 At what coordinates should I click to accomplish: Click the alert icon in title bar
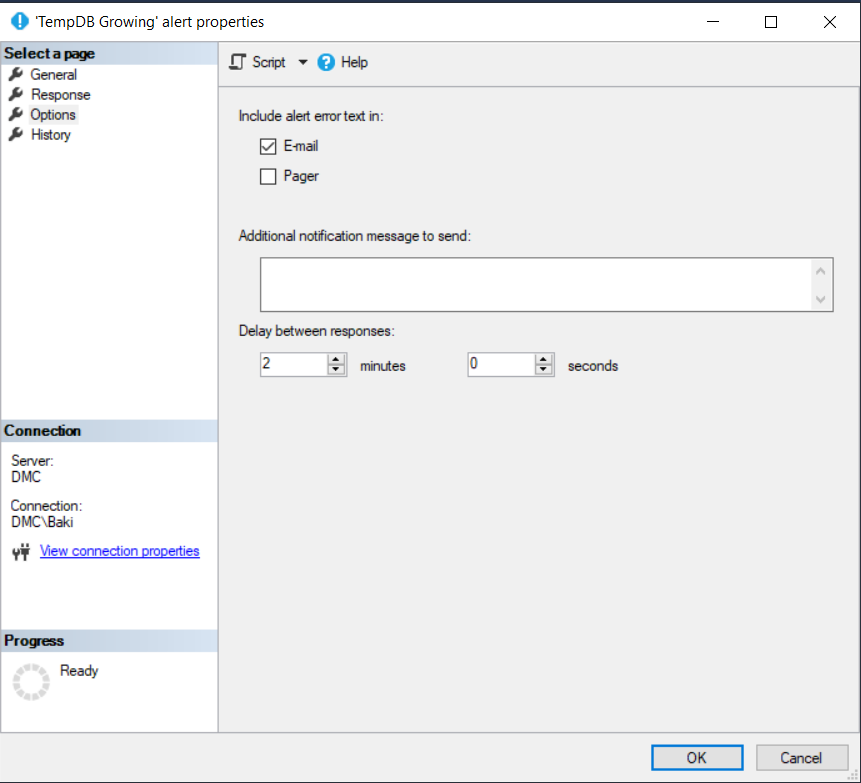click(19, 21)
